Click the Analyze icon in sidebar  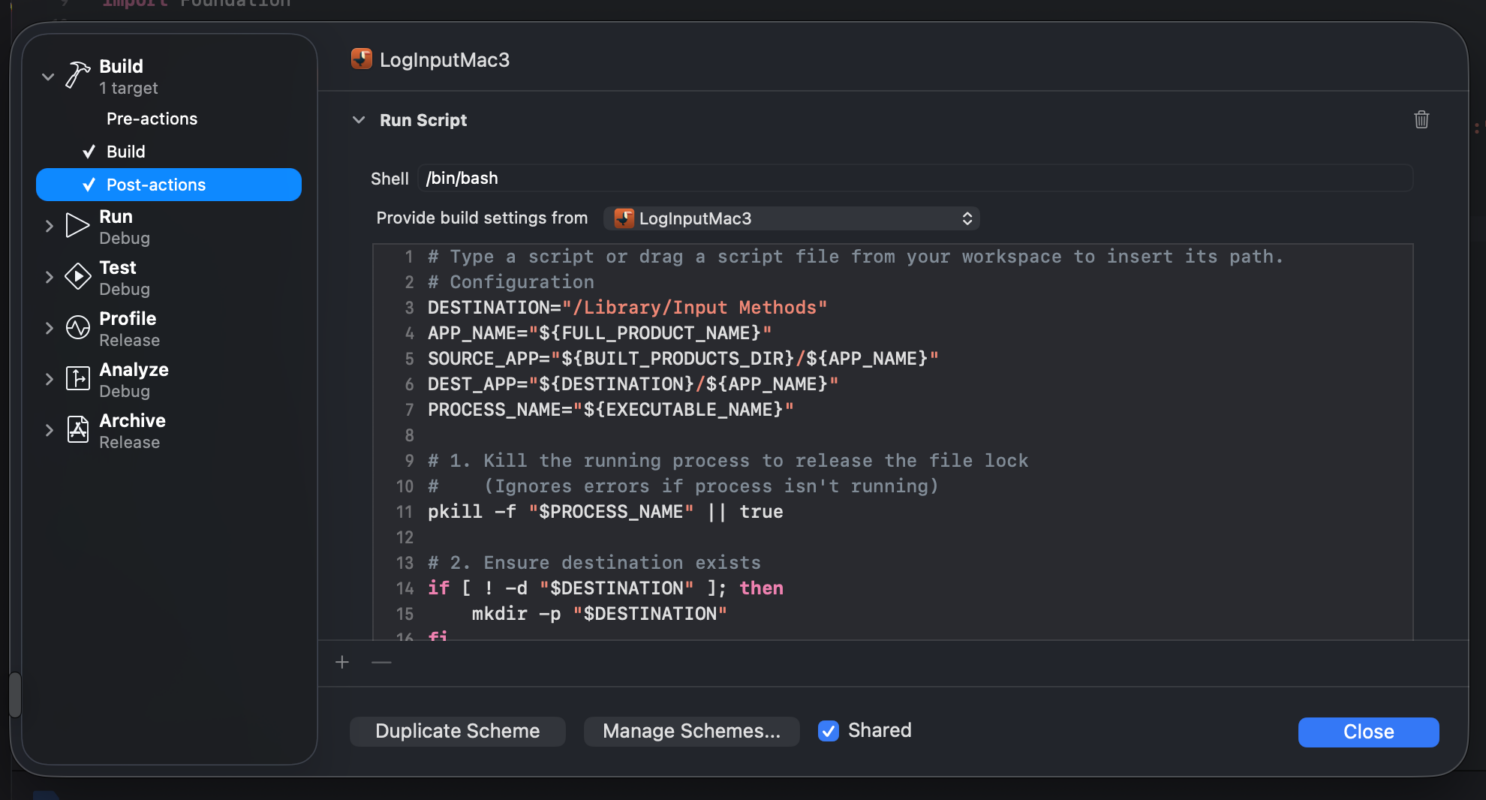(x=78, y=379)
